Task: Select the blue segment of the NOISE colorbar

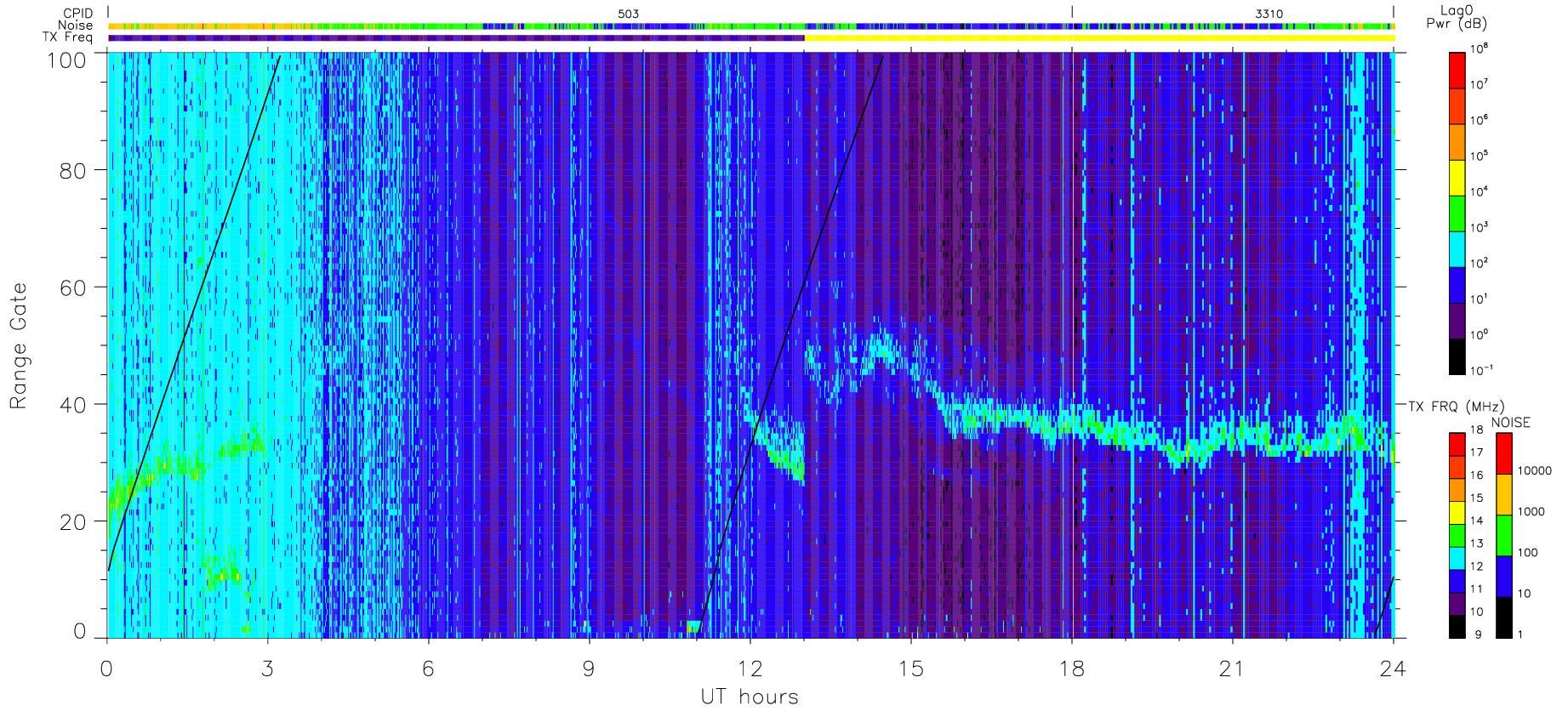Action: pyautogui.click(x=1503, y=577)
